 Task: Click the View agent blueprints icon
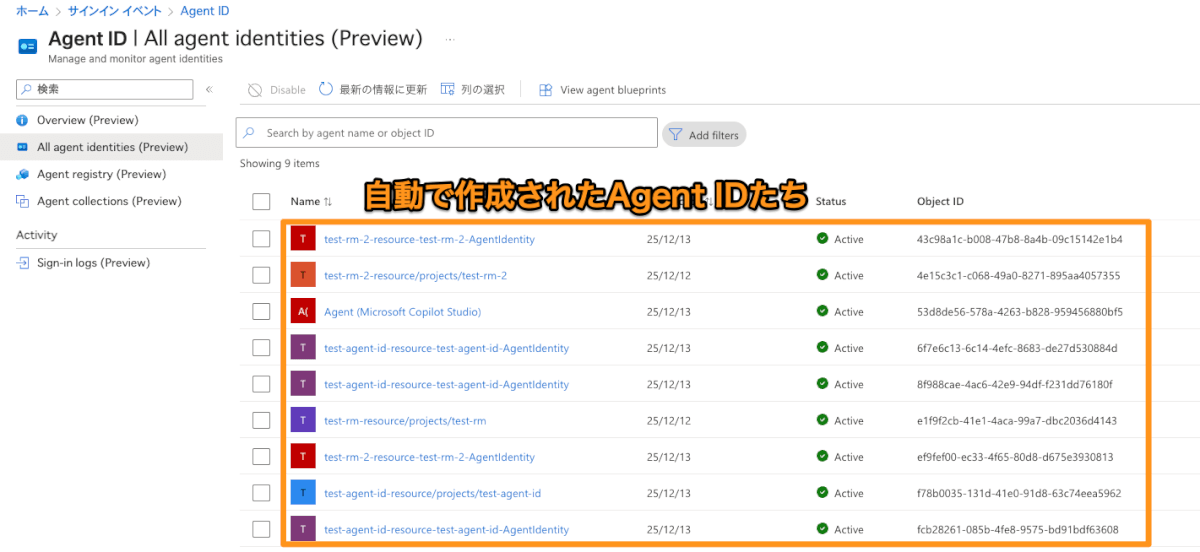pyautogui.click(x=546, y=90)
